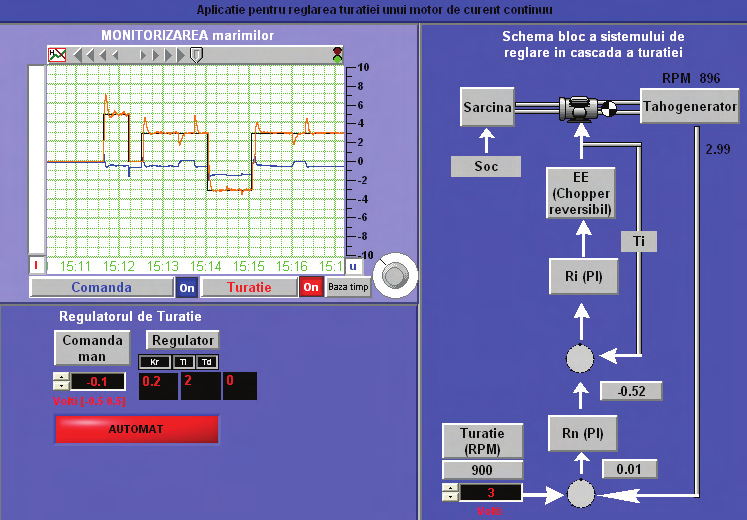Image resolution: width=747 pixels, height=520 pixels.
Task: Toggle the Comanda On switch
Action: tap(187, 288)
